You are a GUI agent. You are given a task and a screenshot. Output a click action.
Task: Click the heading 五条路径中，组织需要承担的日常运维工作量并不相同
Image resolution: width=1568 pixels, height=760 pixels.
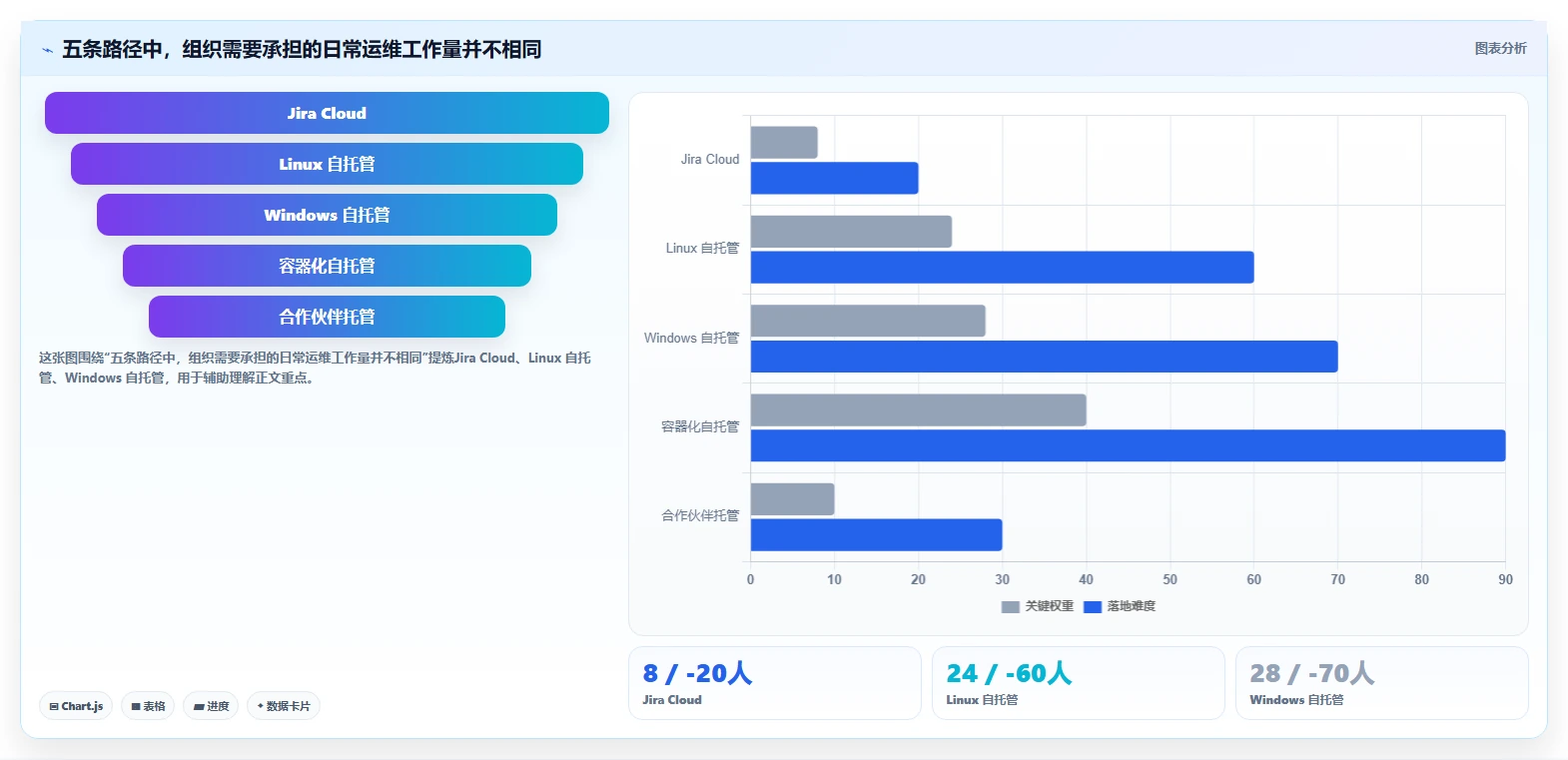[302, 49]
